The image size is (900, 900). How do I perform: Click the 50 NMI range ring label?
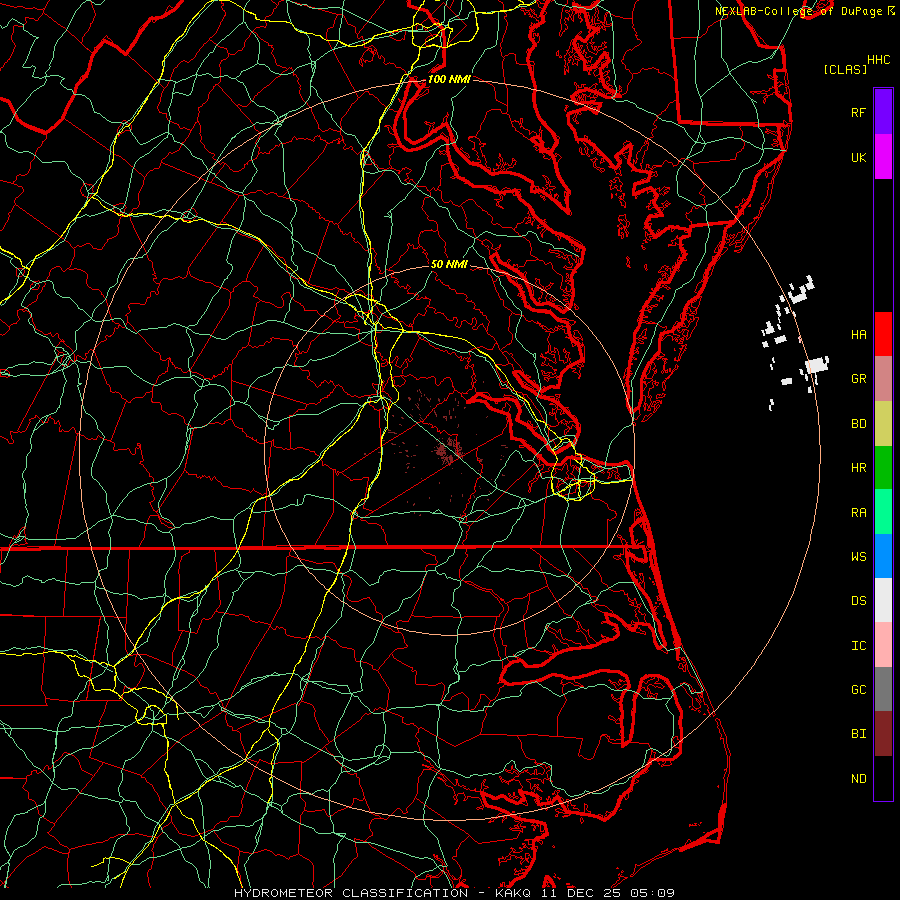click(x=449, y=264)
